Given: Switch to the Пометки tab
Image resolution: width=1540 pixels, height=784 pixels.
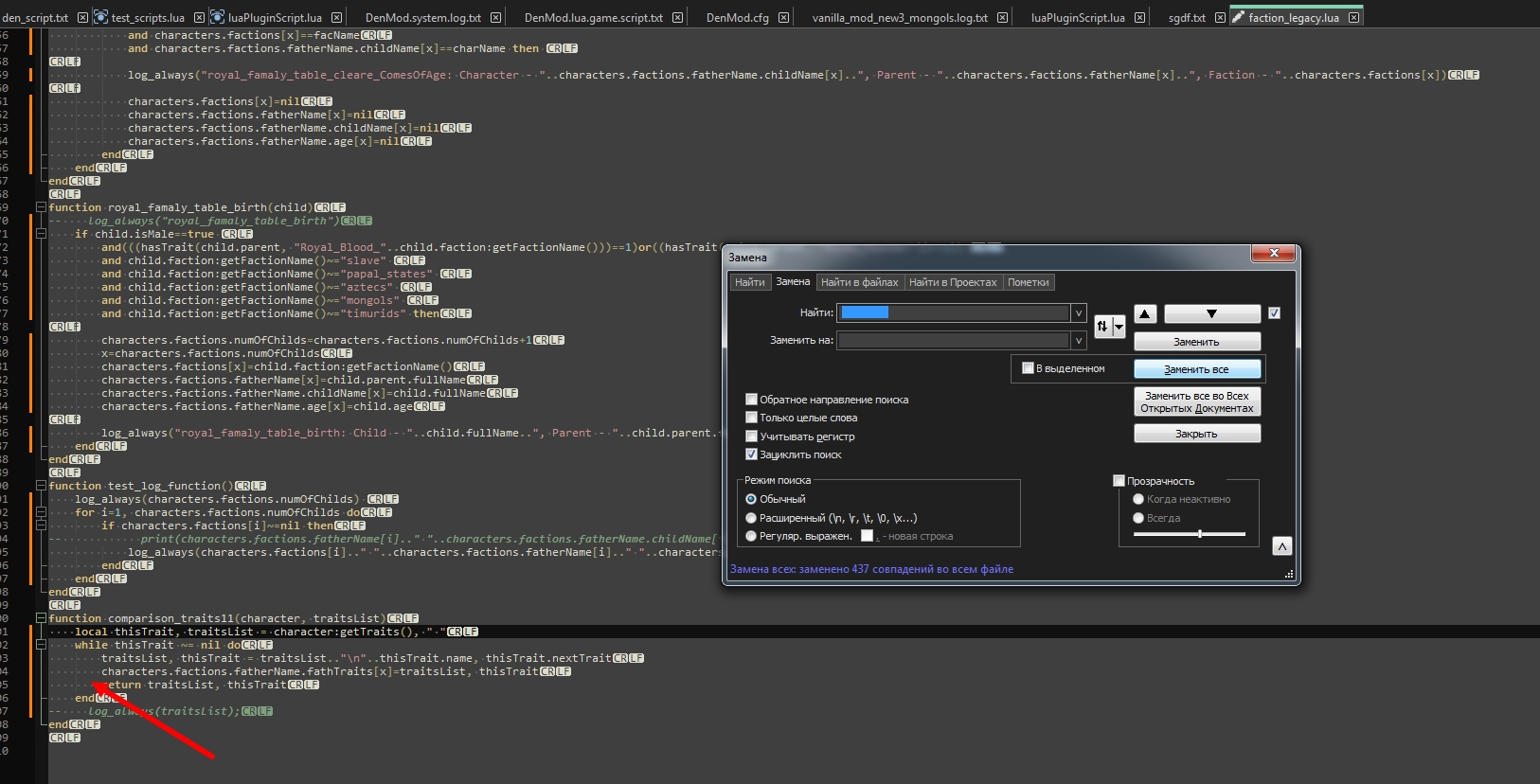Looking at the screenshot, I should coord(1028,282).
